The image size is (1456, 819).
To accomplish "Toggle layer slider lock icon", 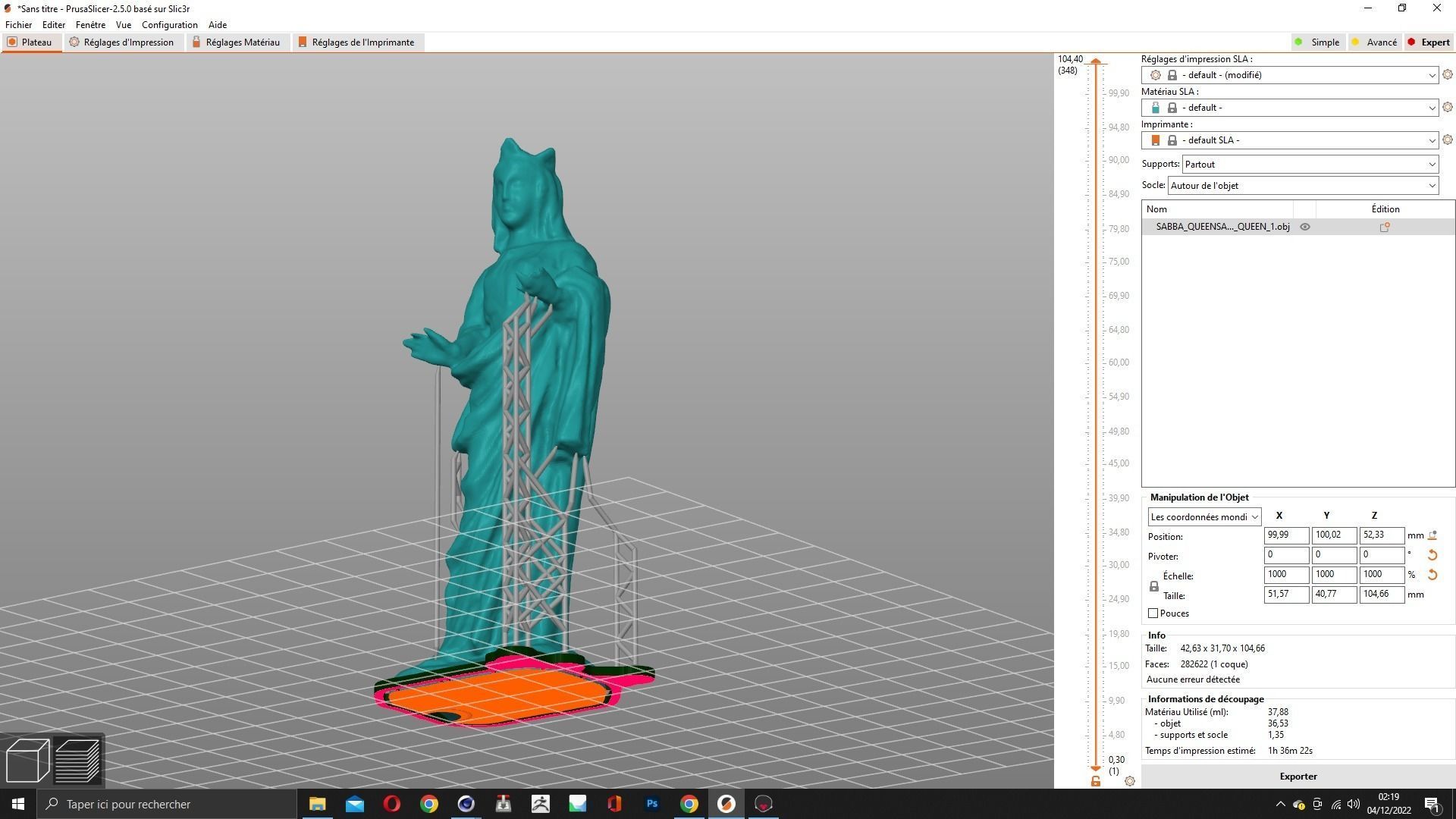I will pyautogui.click(x=1096, y=781).
